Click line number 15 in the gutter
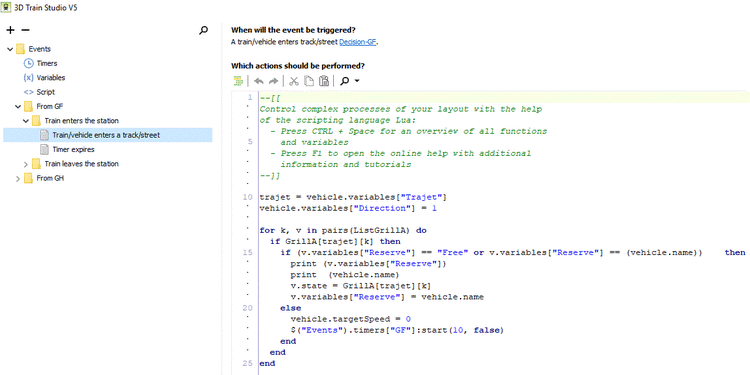Screen dimensions: 750x375 [x=247, y=252]
